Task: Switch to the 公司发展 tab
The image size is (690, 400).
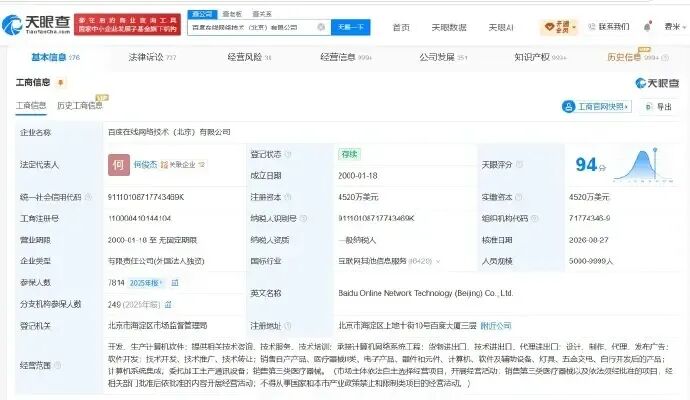Action: (443, 57)
